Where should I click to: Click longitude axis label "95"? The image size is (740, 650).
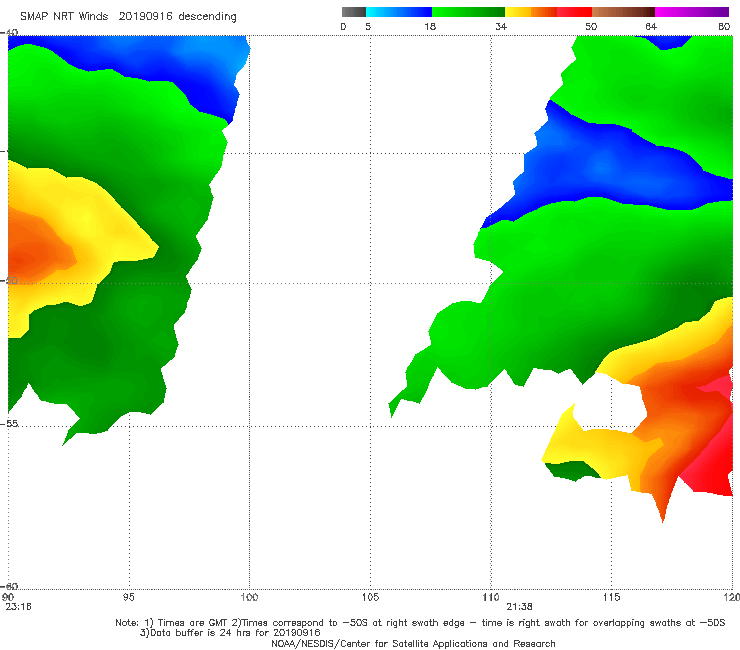point(128,597)
